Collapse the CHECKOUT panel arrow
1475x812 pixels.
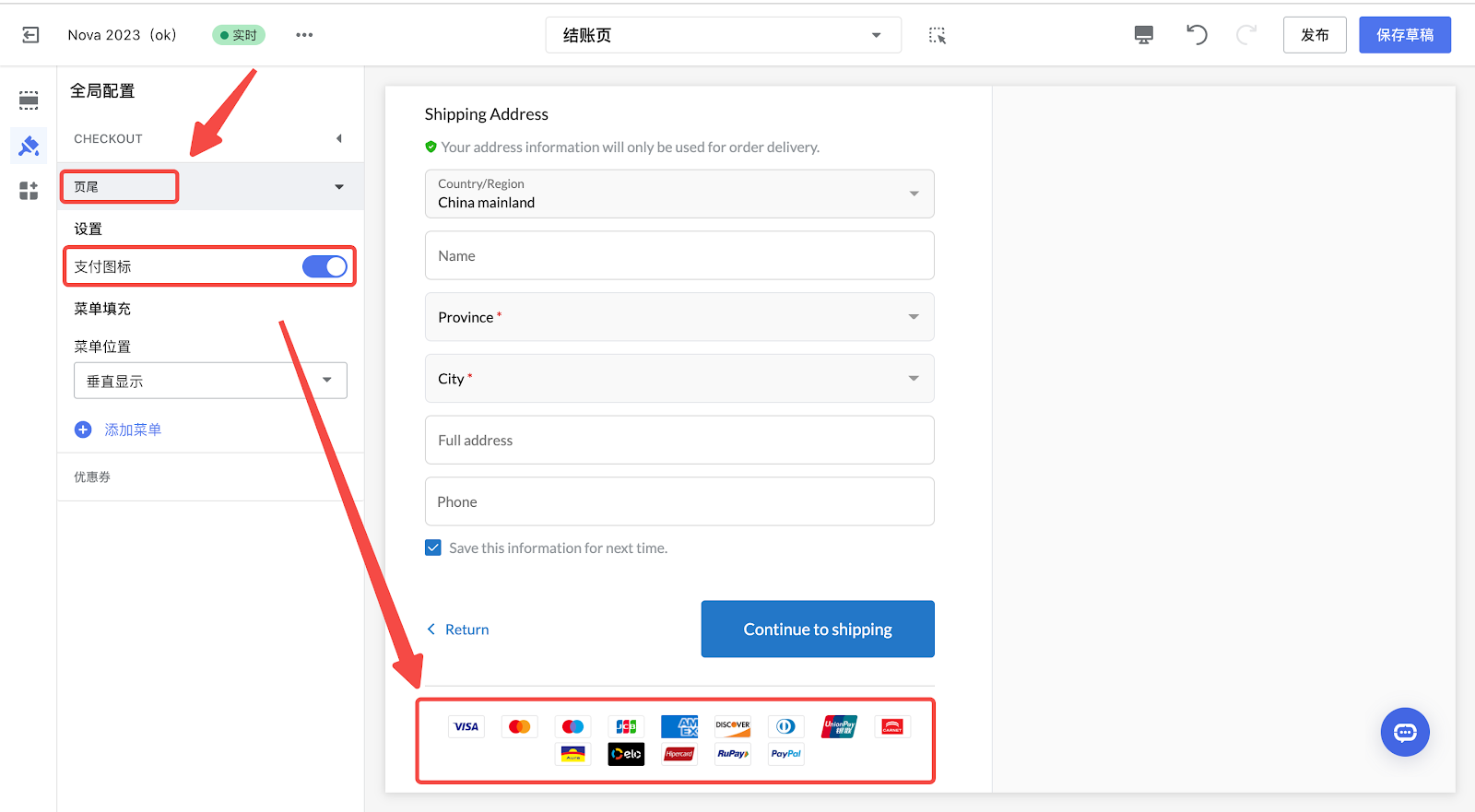[x=339, y=138]
